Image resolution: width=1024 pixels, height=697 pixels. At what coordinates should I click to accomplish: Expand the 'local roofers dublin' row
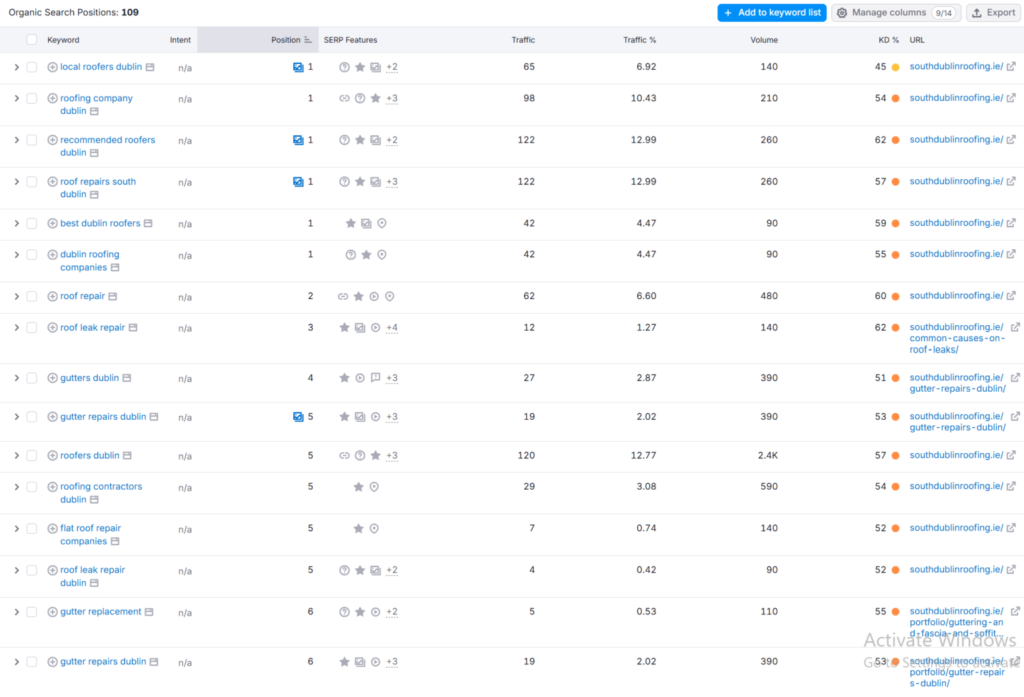[16, 67]
